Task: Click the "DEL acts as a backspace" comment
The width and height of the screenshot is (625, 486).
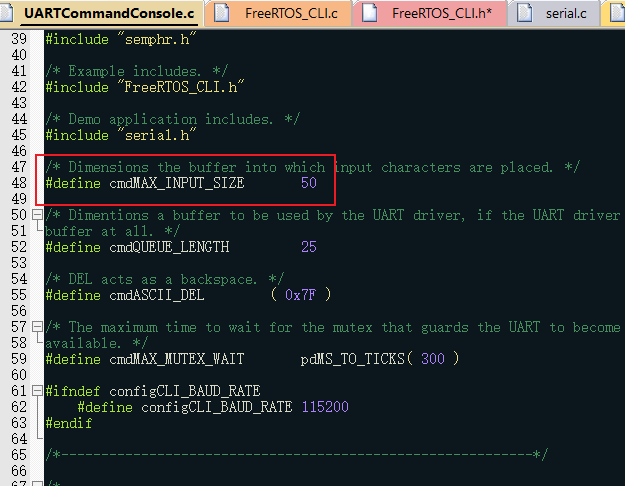Action: [x=165, y=279]
